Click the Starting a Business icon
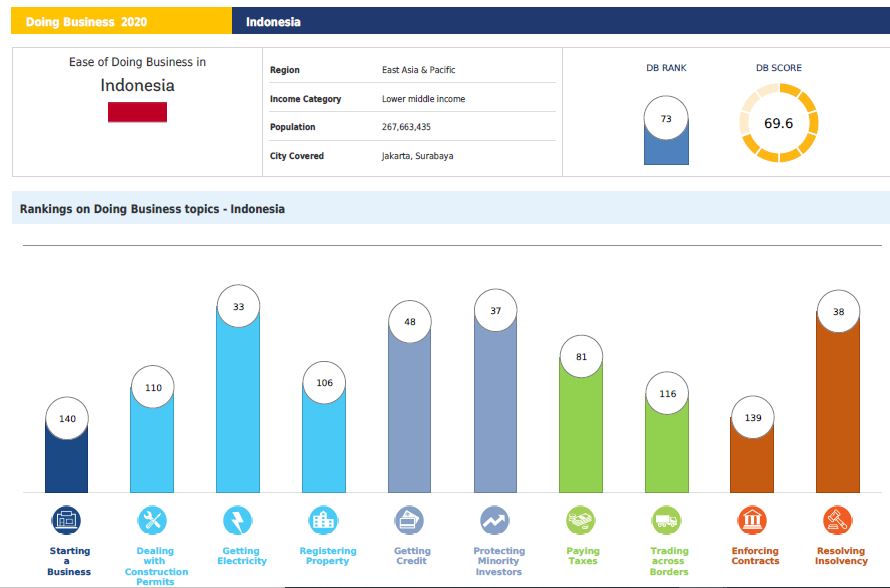890x588 pixels. [x=67, y=520]
